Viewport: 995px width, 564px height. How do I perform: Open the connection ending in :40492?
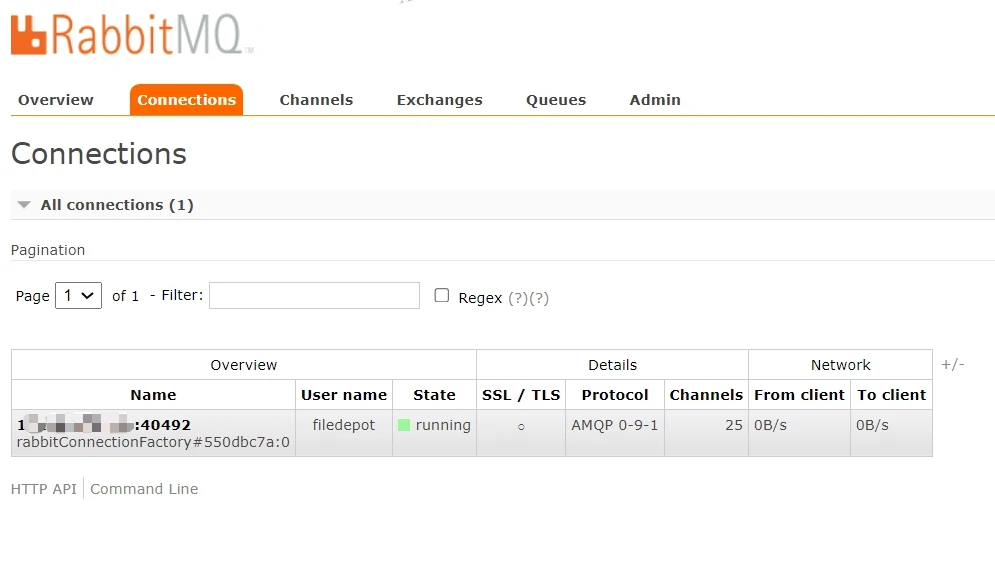point(104,425)
